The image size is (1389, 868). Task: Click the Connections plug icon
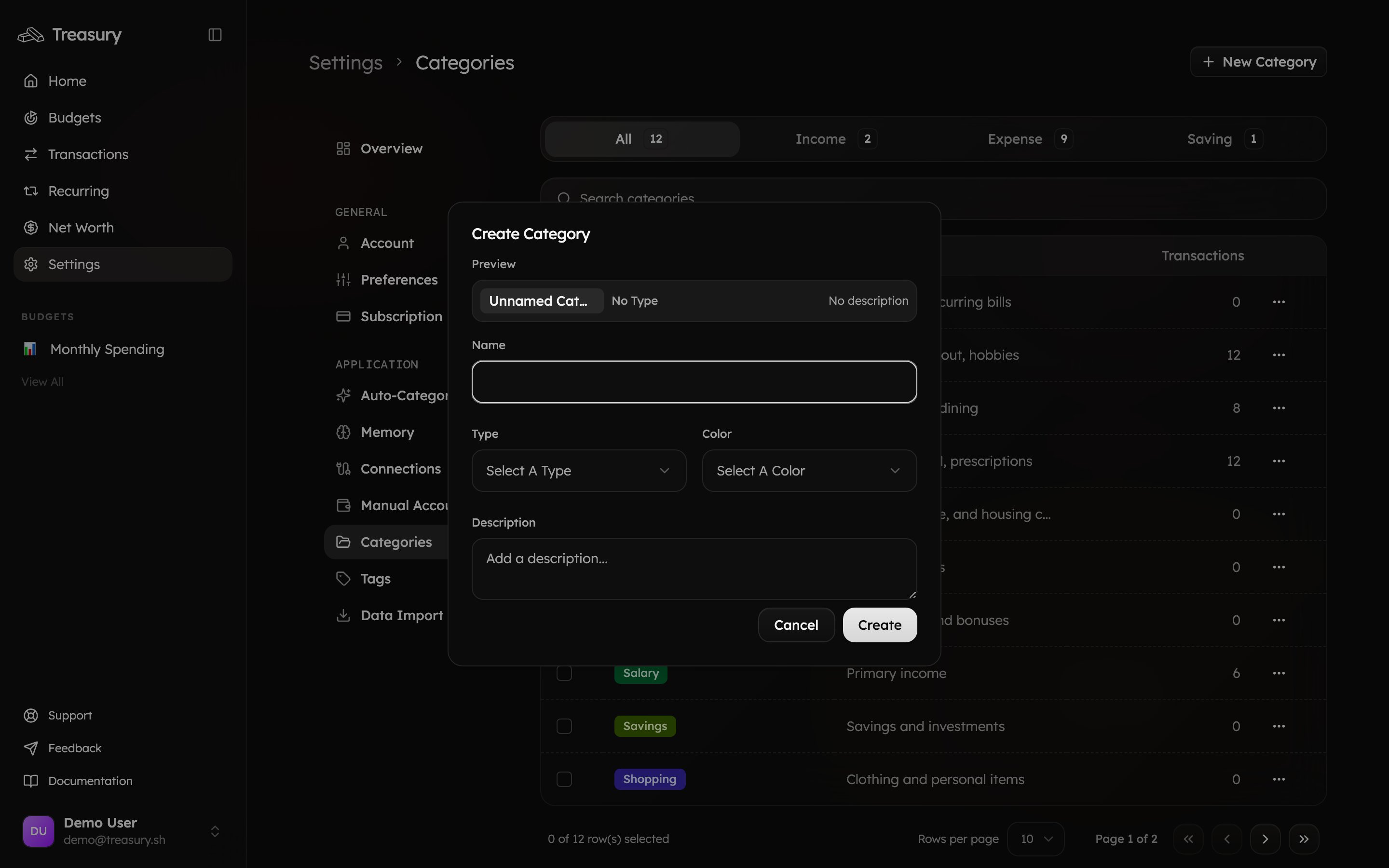tap(343, 469)
